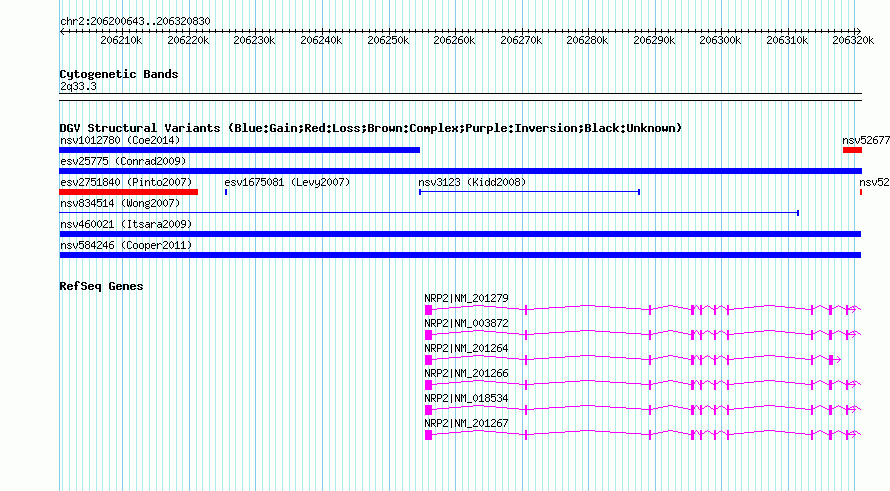
Task: Select first exon block of NRP2|NM_201264
Action: 429,359
